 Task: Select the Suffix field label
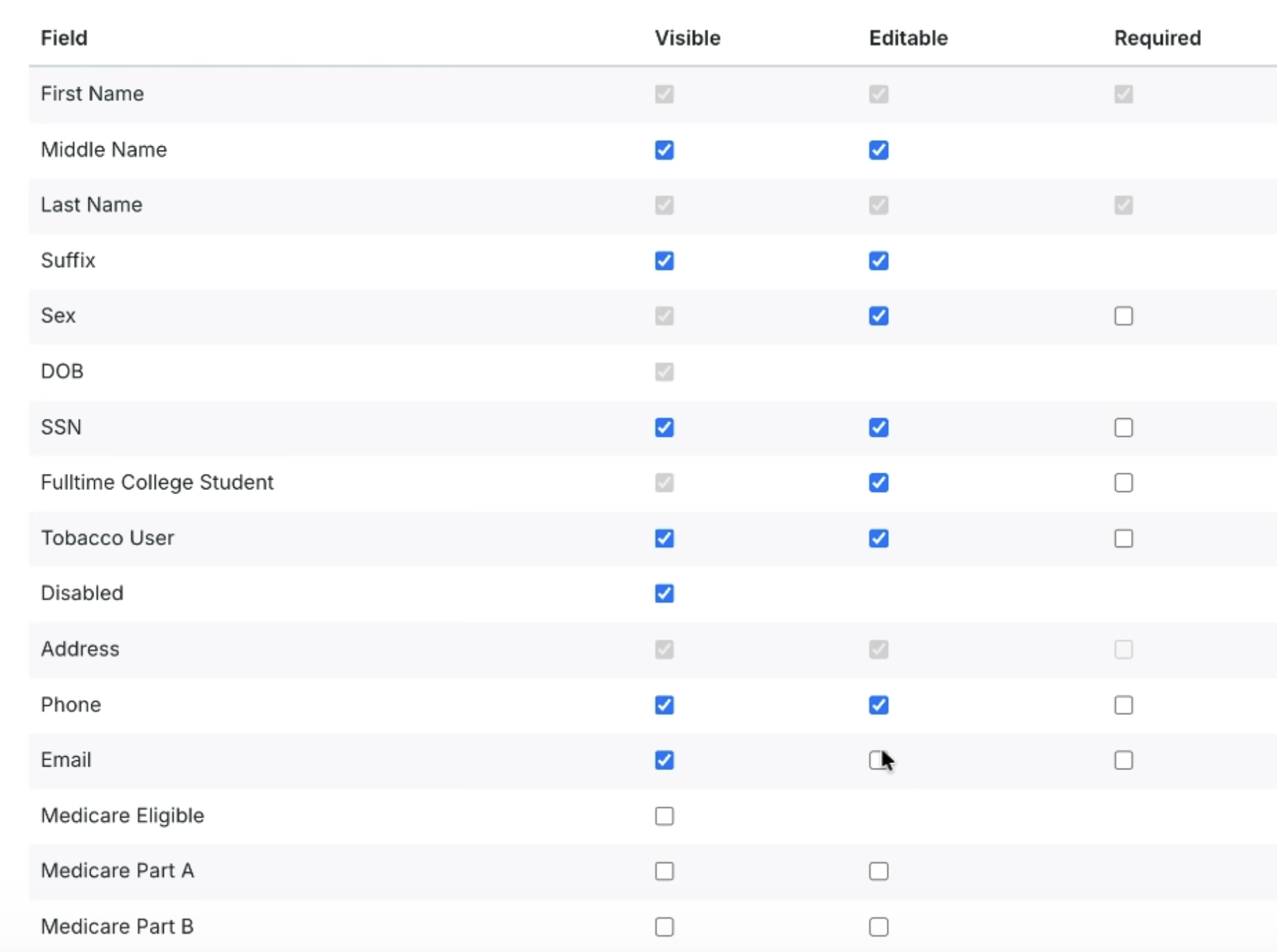(x=68, y=260)
